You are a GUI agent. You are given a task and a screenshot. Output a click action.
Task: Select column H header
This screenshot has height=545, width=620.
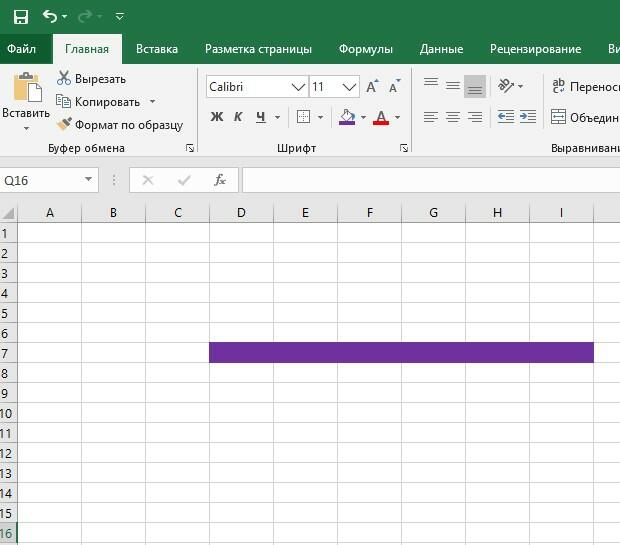click(x=497, y=213)
